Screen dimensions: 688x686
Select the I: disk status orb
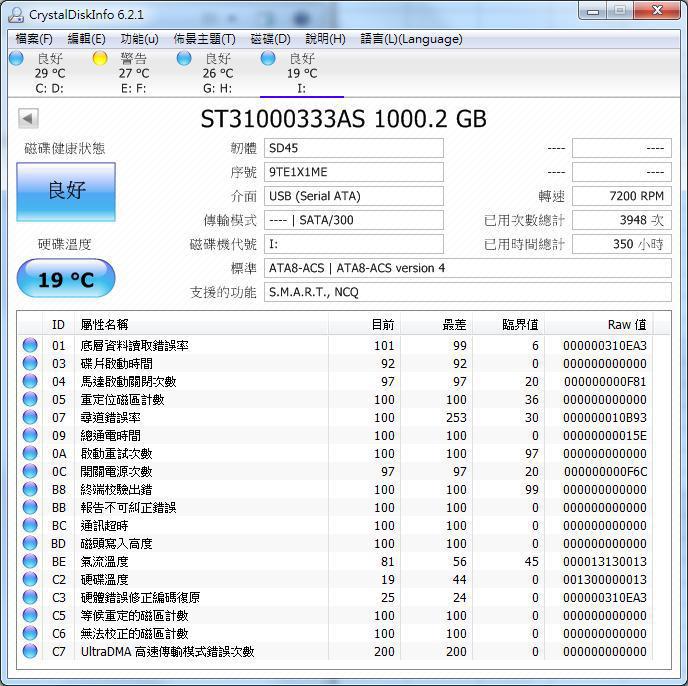[268, 58]
